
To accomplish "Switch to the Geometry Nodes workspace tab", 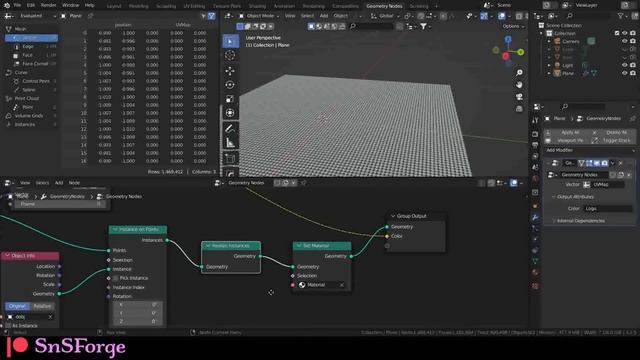I will pos(384,6).
